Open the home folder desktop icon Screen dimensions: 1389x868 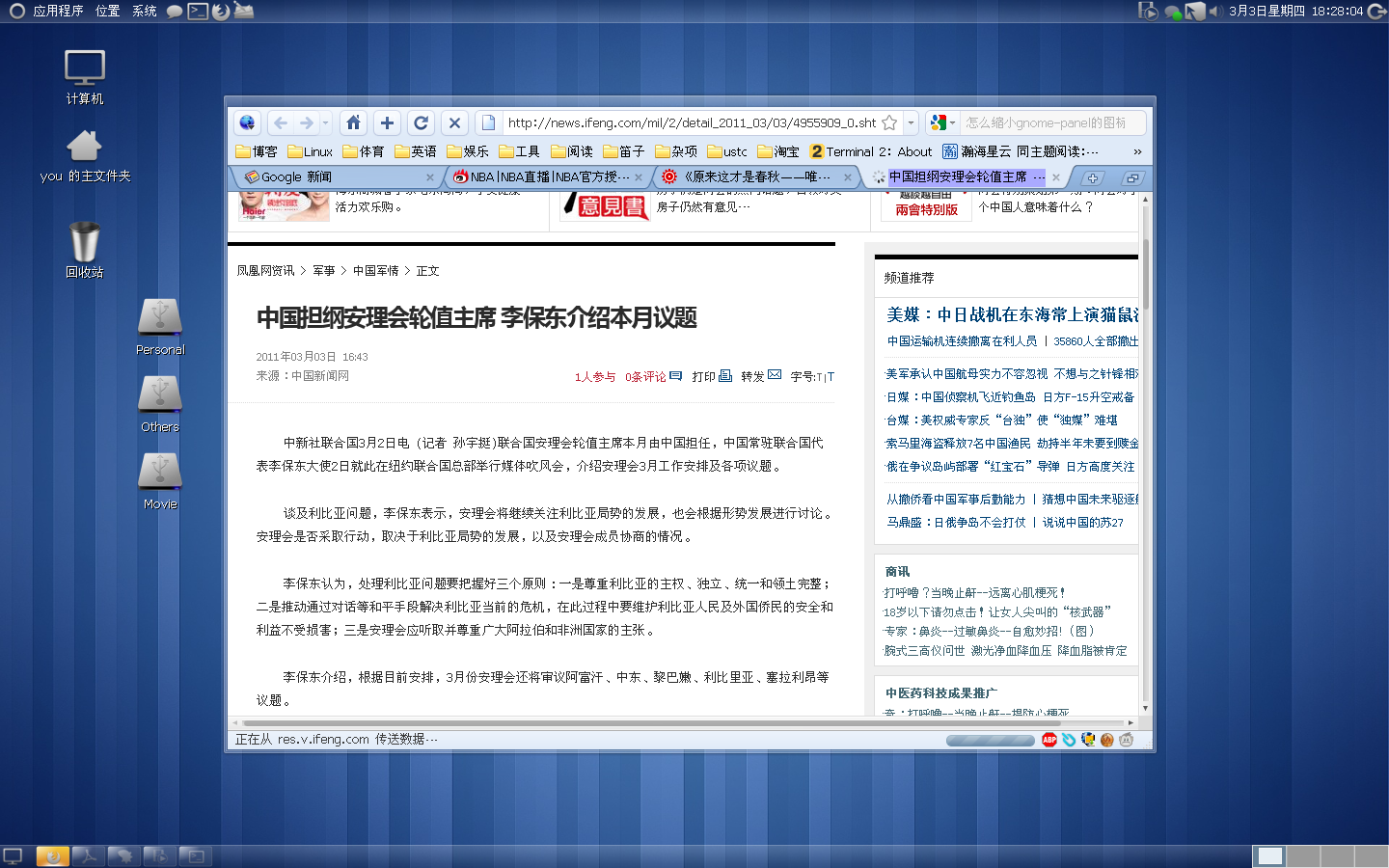(85, 156)
